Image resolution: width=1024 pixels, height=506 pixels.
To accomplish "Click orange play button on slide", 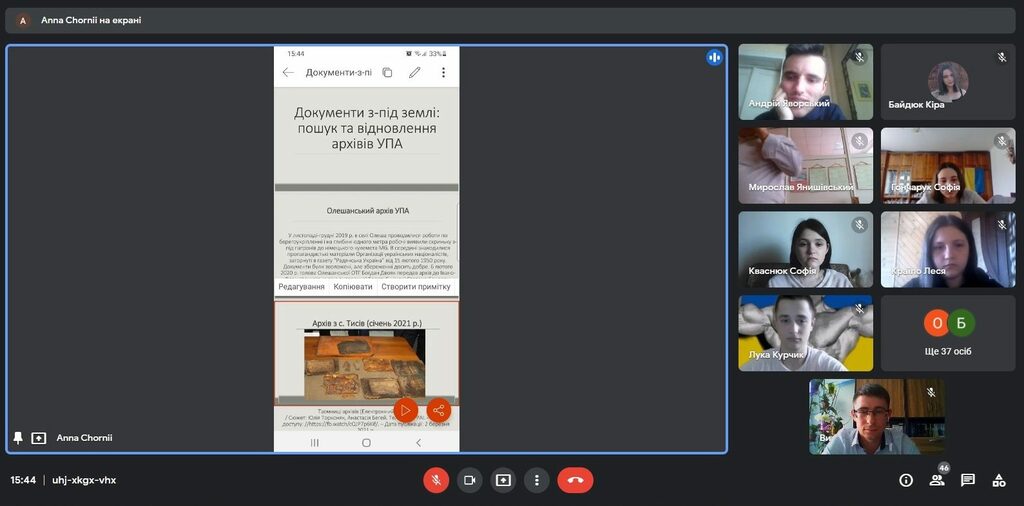I will click(x=405, y=410).
